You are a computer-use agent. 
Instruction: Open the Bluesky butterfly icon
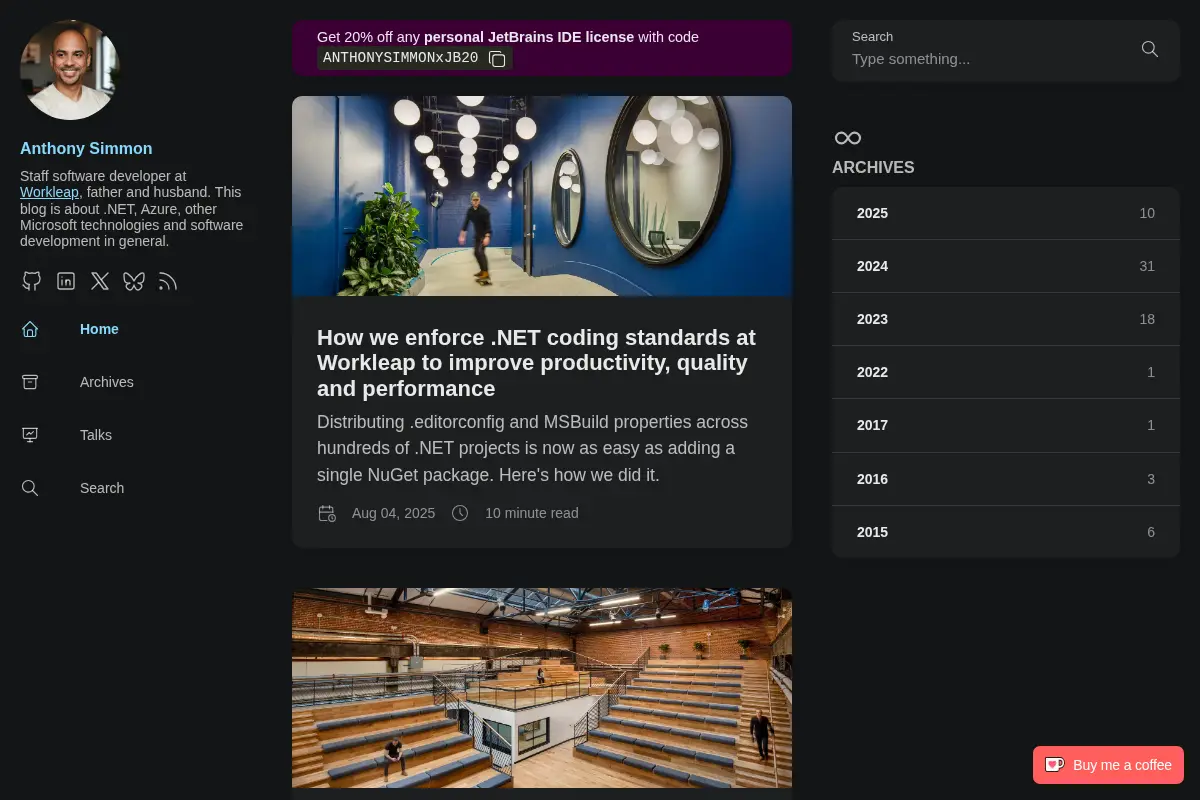tap(134, 281)
